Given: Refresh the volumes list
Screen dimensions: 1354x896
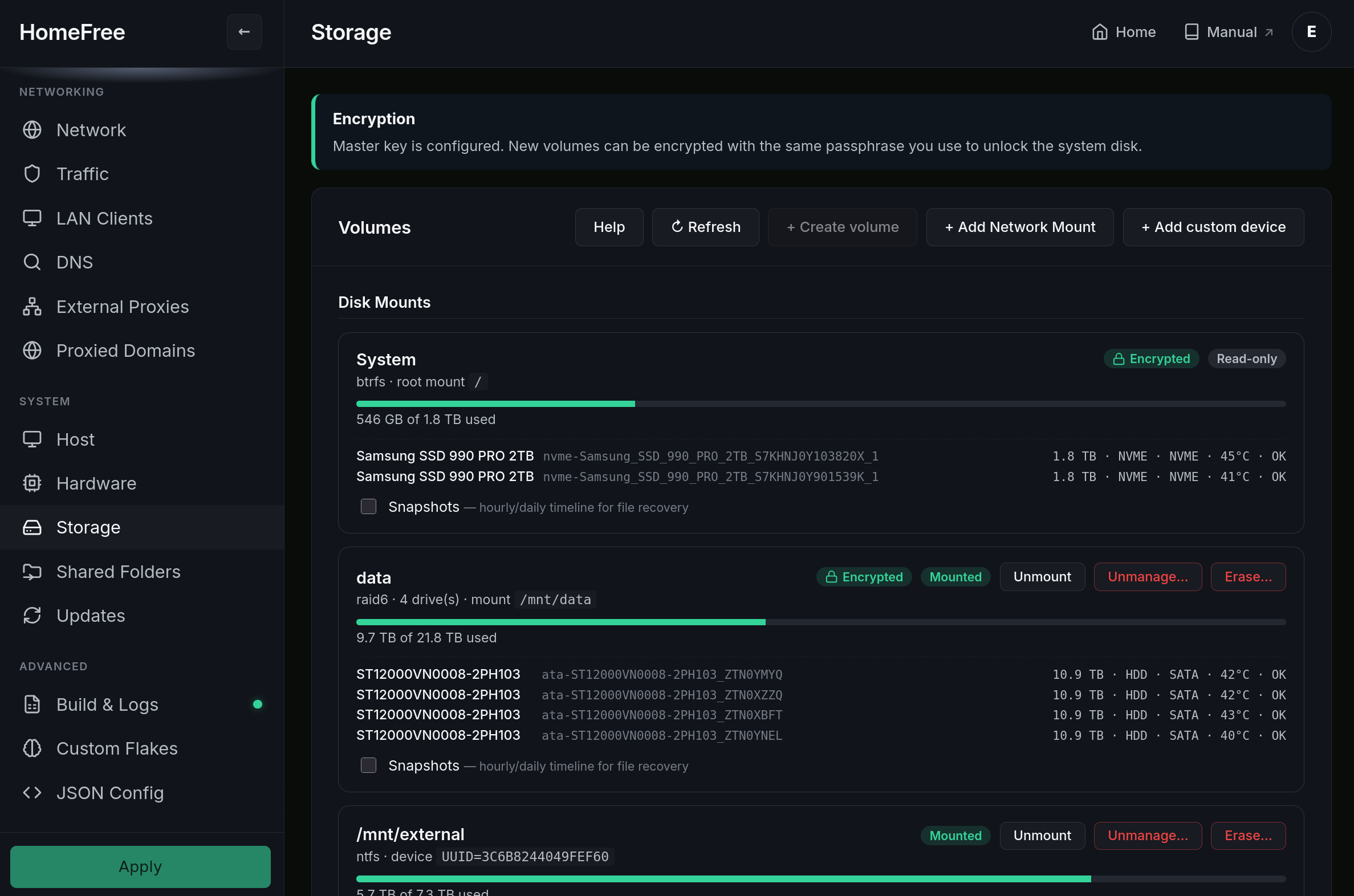Looking at the screenshot, I should [705, 227].
